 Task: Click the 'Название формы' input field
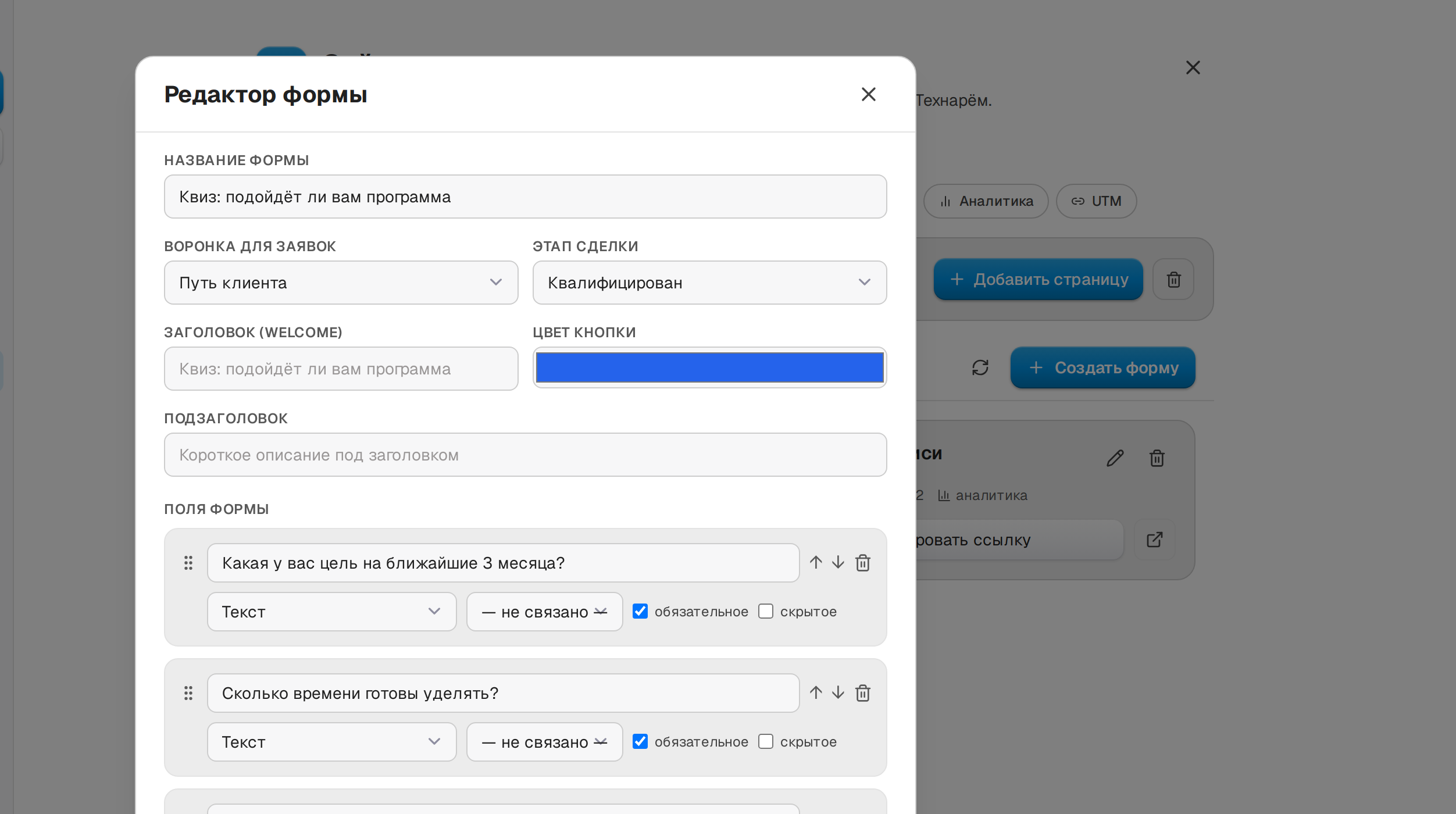point(526,197)
